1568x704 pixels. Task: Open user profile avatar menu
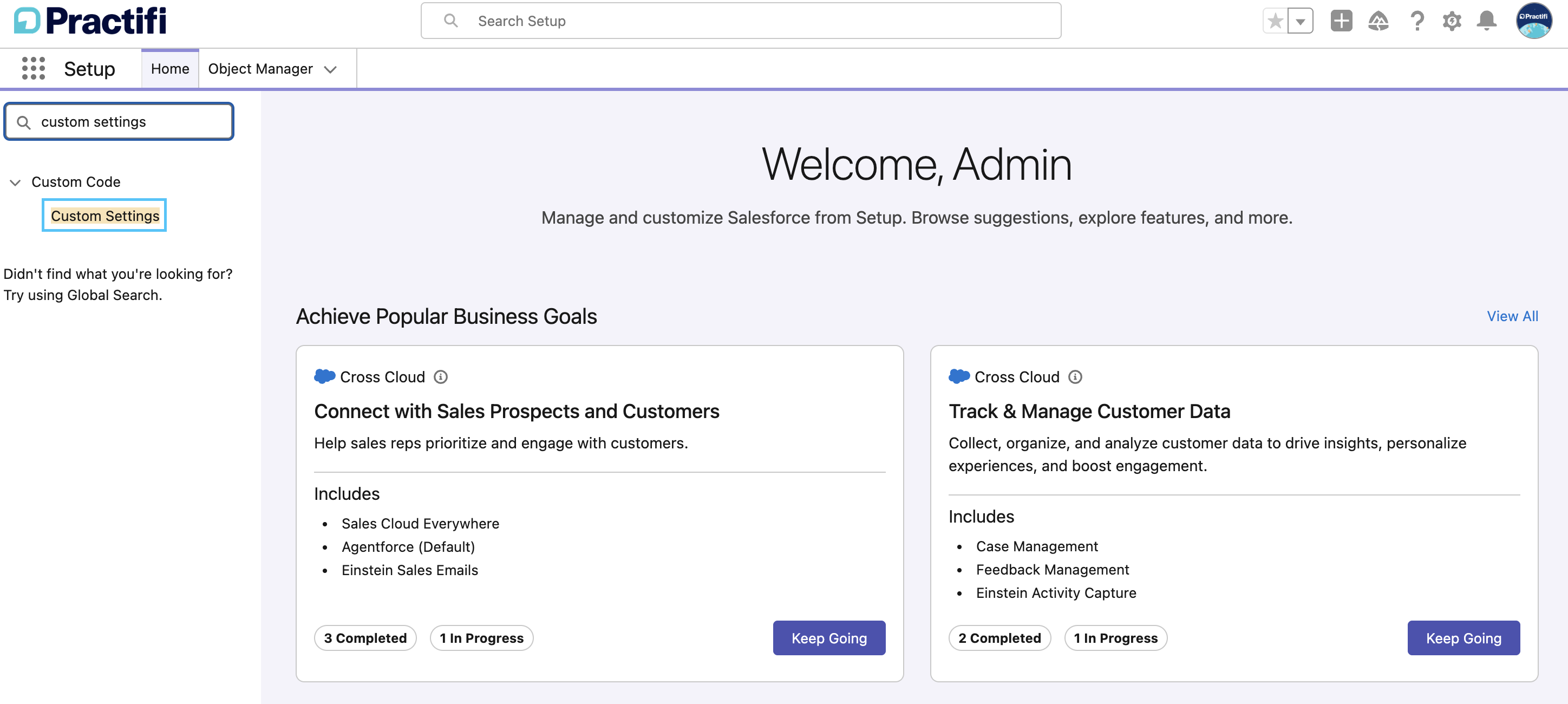(x=1533, y=21)
